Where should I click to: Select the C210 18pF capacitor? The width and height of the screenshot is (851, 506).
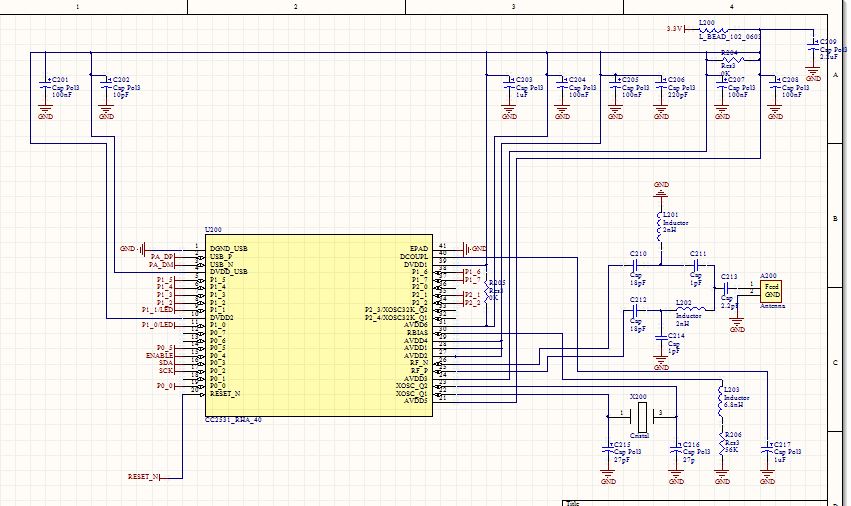coord(634,265)
